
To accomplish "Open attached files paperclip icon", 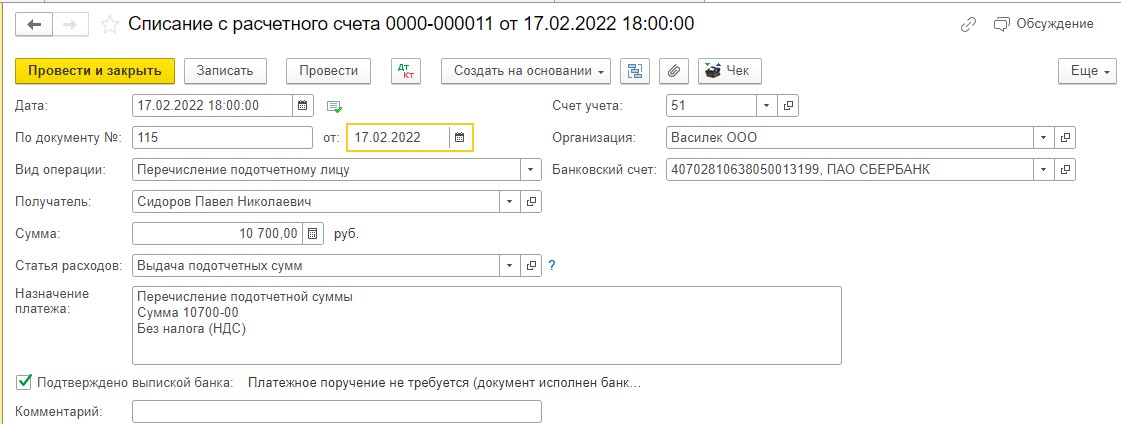I will pyautogui.click(x=673, y=71).
